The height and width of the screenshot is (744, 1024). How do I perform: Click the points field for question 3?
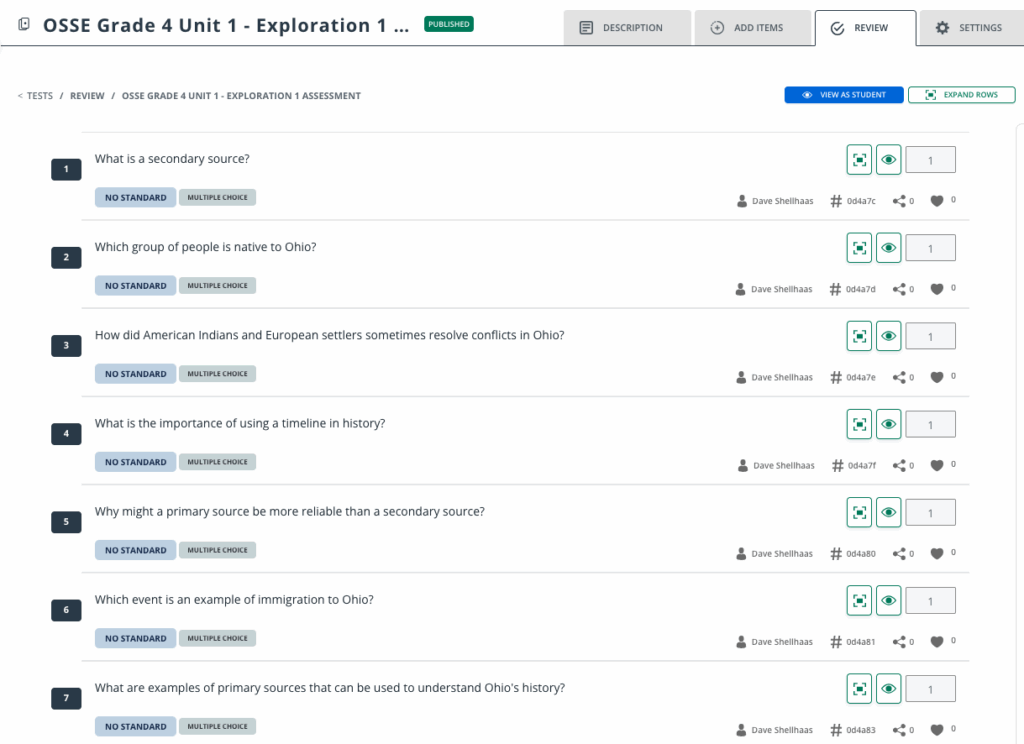click(x=930, y=336)
